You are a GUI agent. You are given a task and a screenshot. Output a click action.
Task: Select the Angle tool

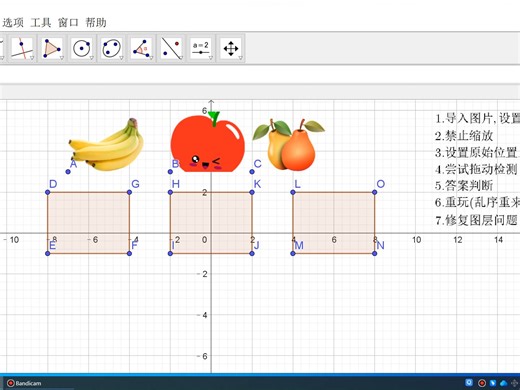[x=141, y=48]
